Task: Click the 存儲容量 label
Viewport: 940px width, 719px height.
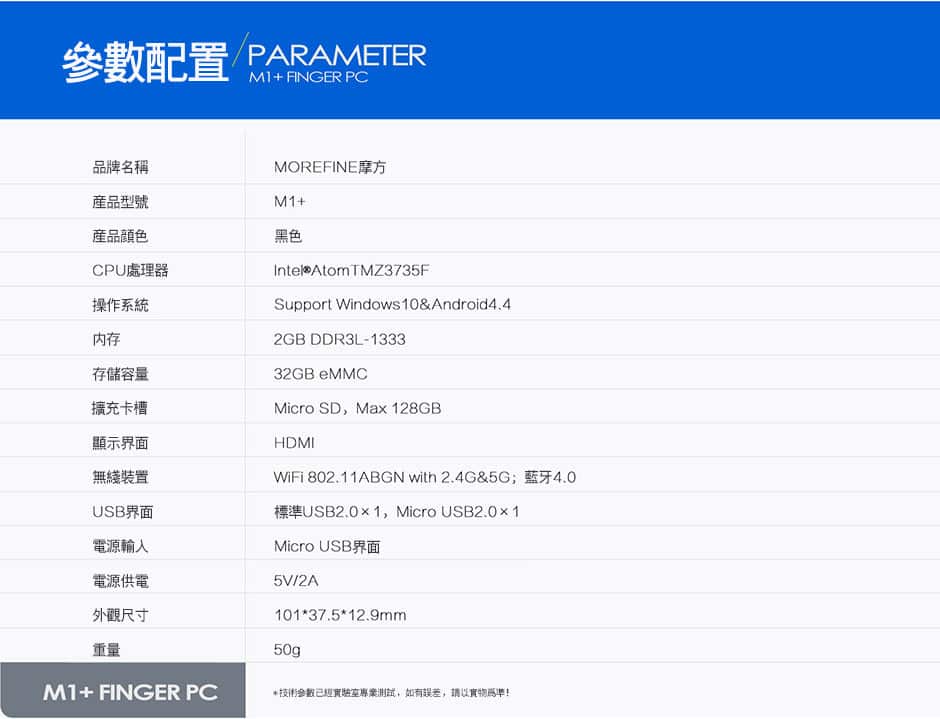Action: coord(120,374)
